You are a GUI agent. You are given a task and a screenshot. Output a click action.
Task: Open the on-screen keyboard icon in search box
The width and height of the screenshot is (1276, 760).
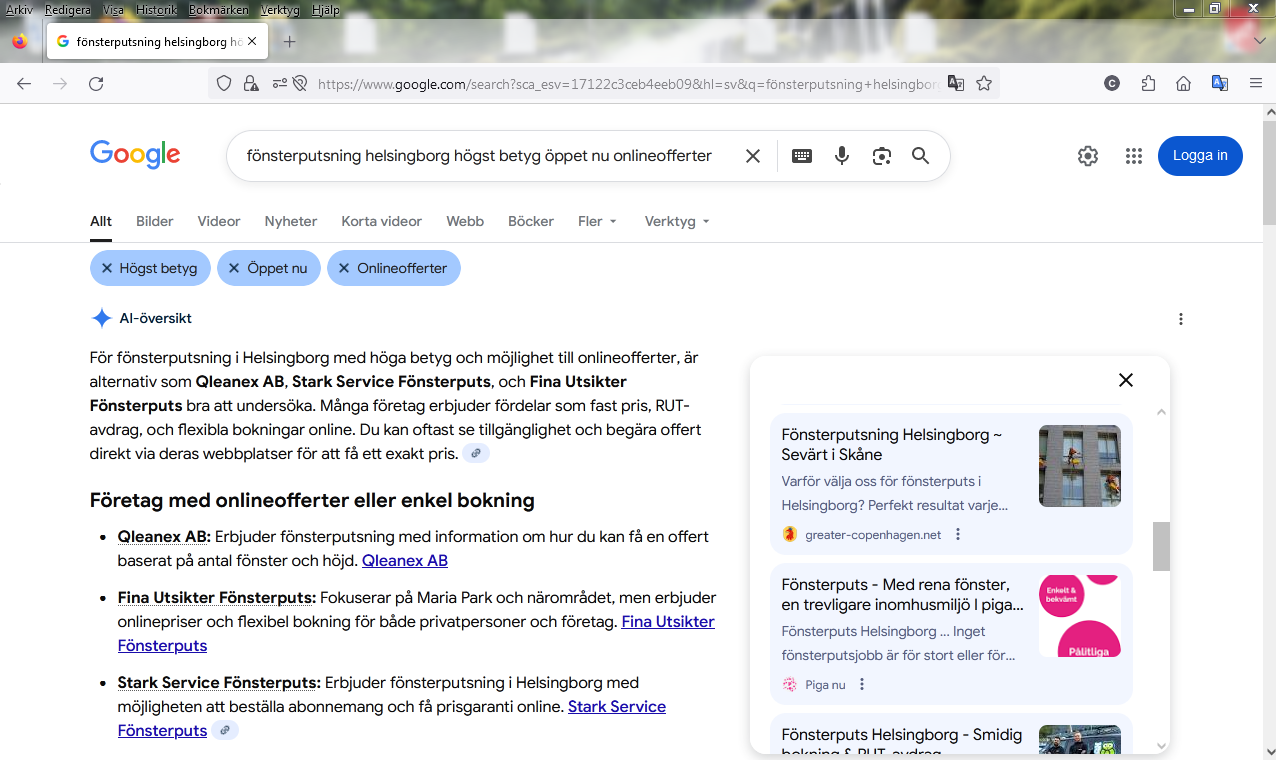point(802,156)
